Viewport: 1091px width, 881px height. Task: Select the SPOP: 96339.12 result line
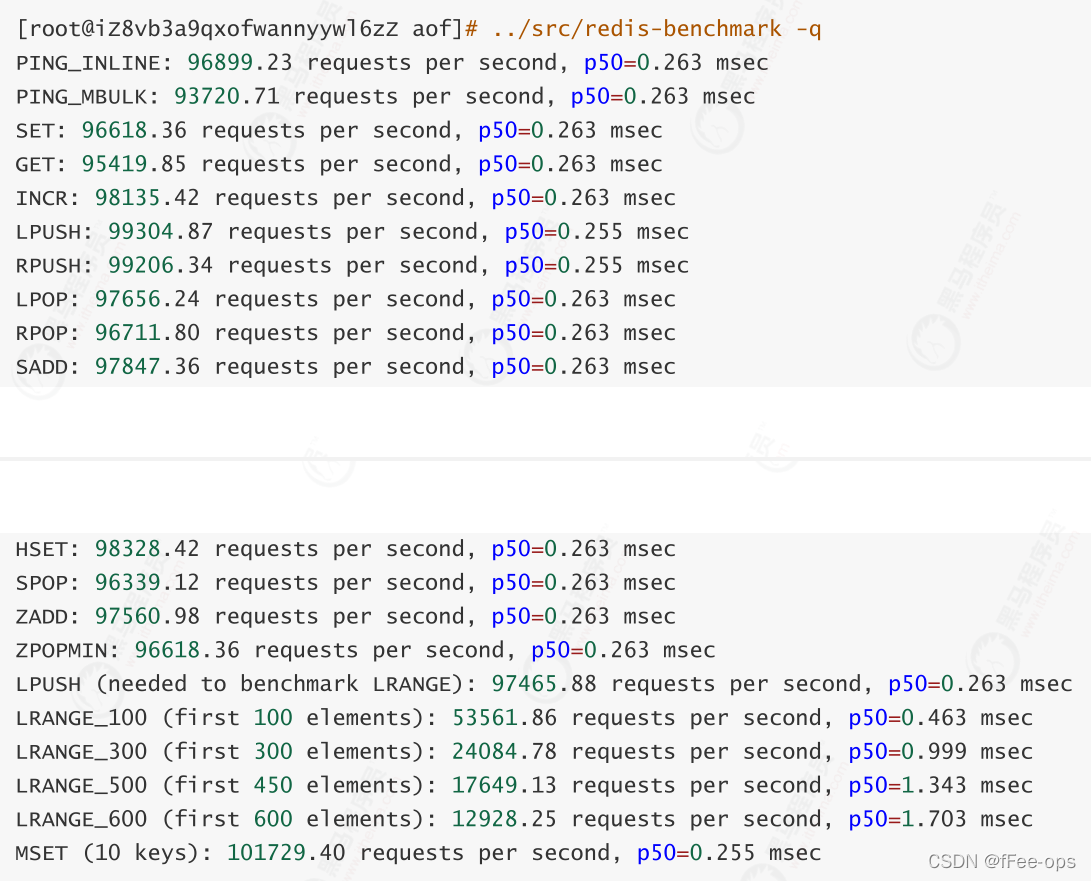346,582
